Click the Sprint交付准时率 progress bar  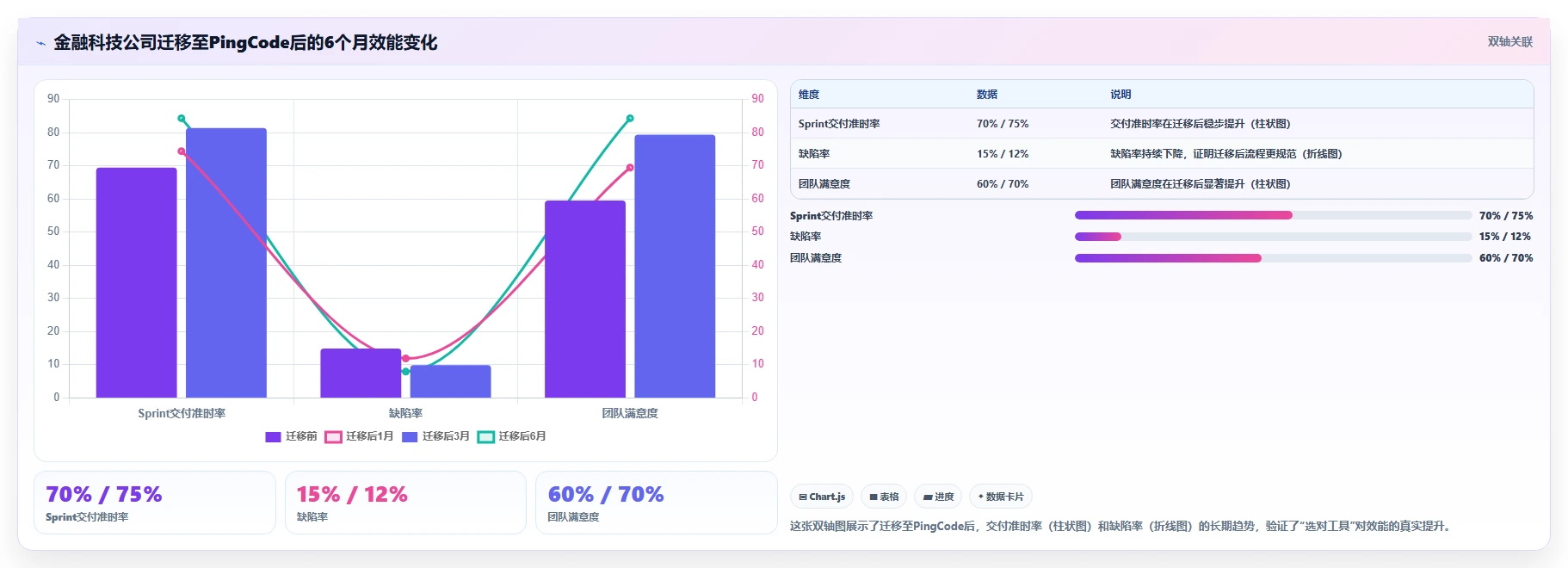[1273, 215]
